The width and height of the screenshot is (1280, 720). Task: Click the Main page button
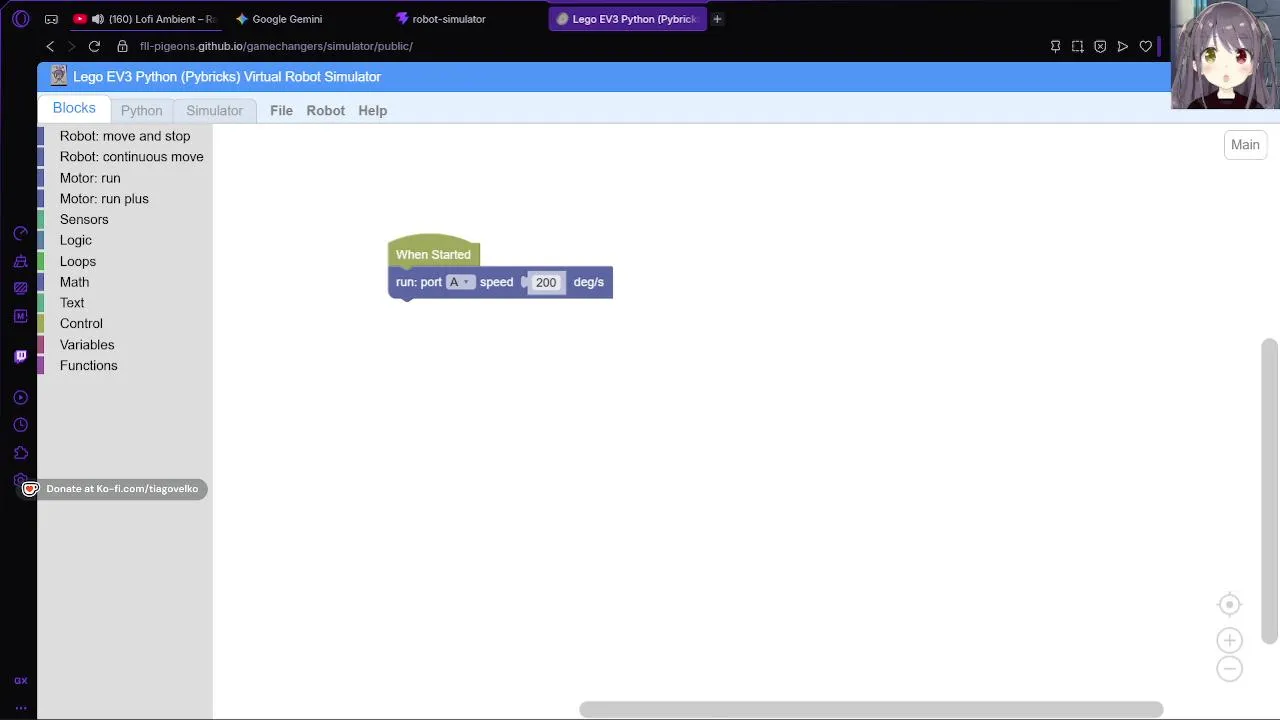(x=1245, y=145)
